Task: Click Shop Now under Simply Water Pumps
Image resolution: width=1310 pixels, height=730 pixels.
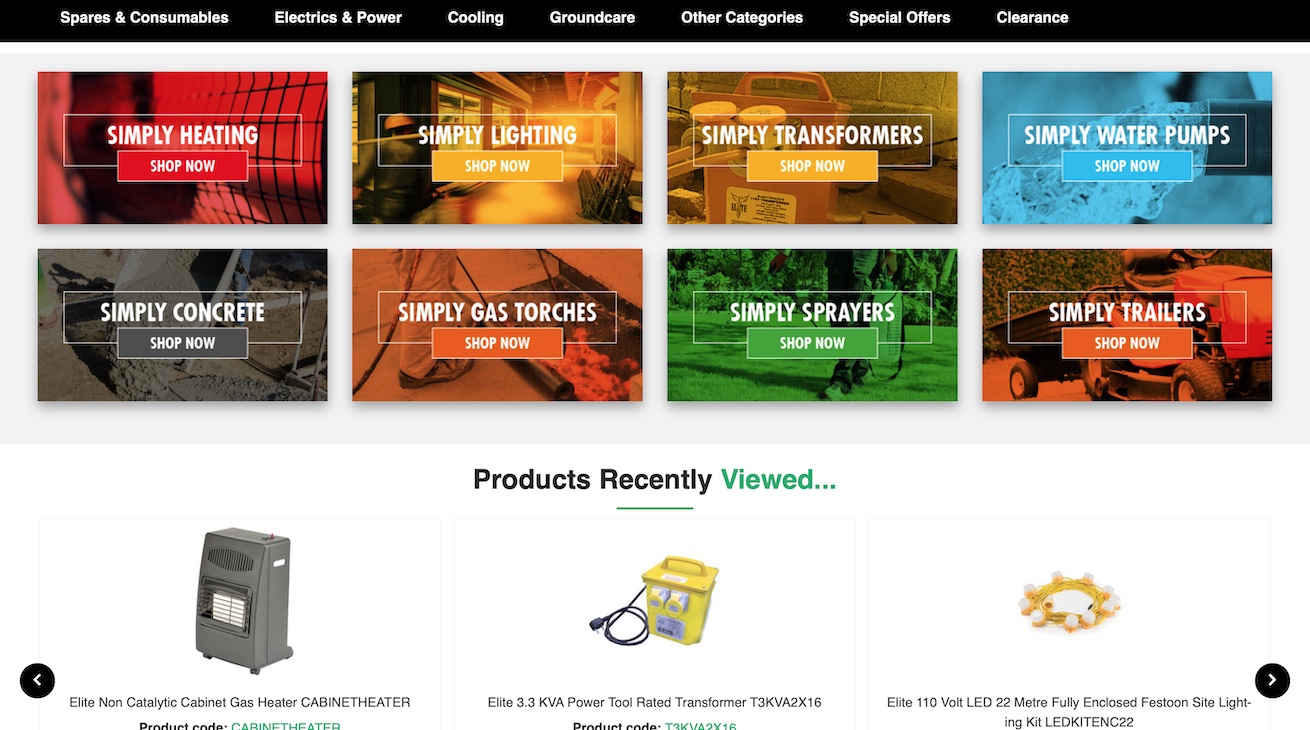Action: pos(1127,166)
